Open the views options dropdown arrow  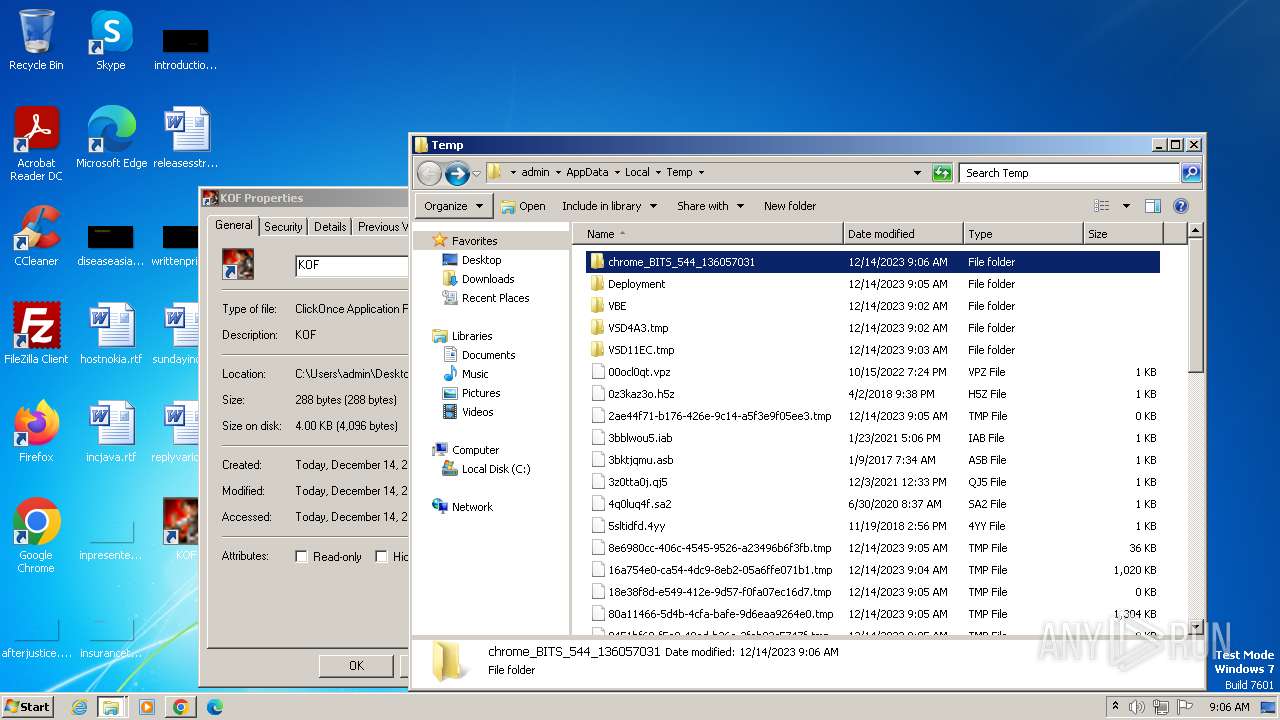click(x=1126, y=206)
